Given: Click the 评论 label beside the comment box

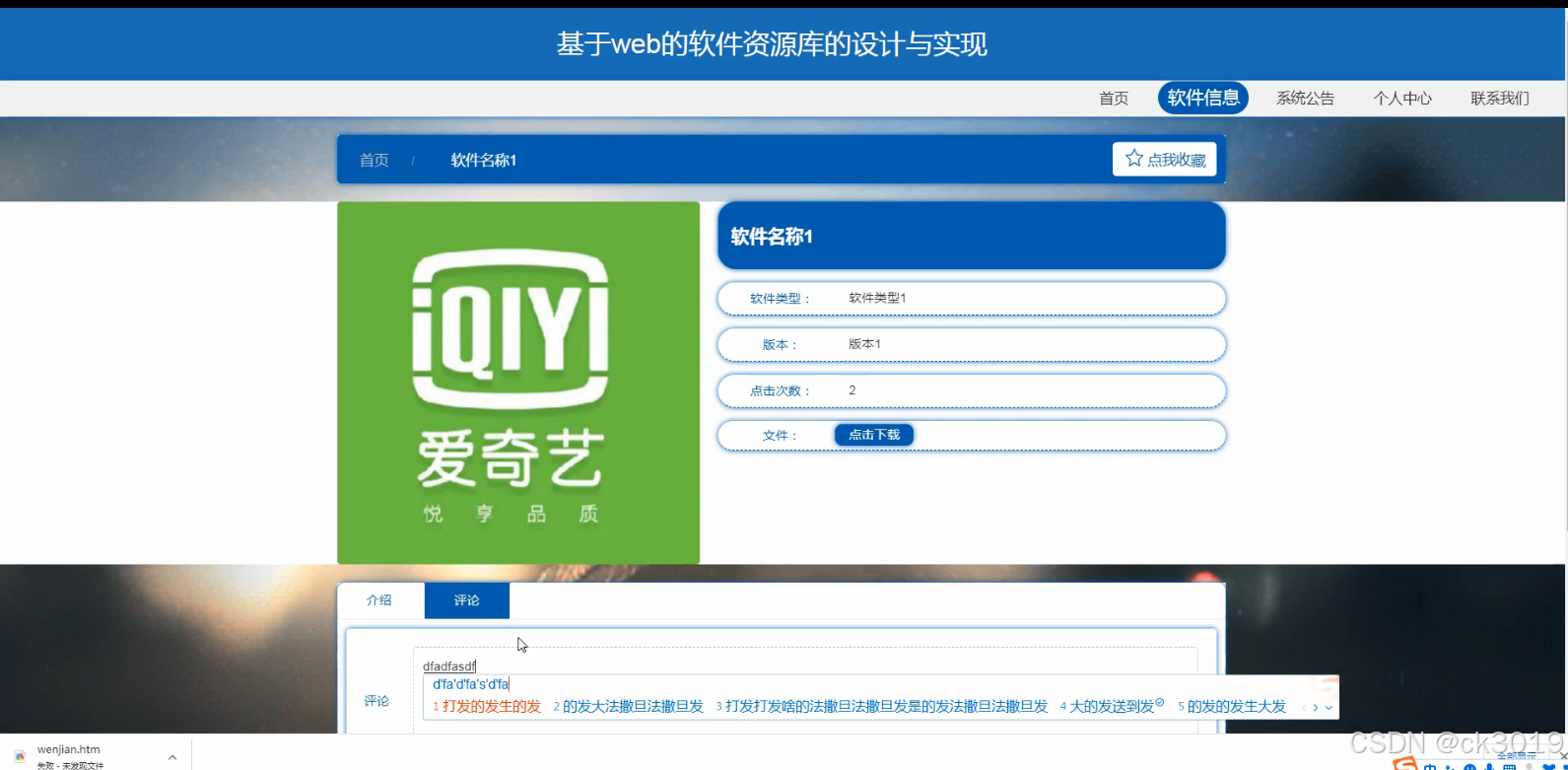Looking at the screenshot, I should click(376, 701).
